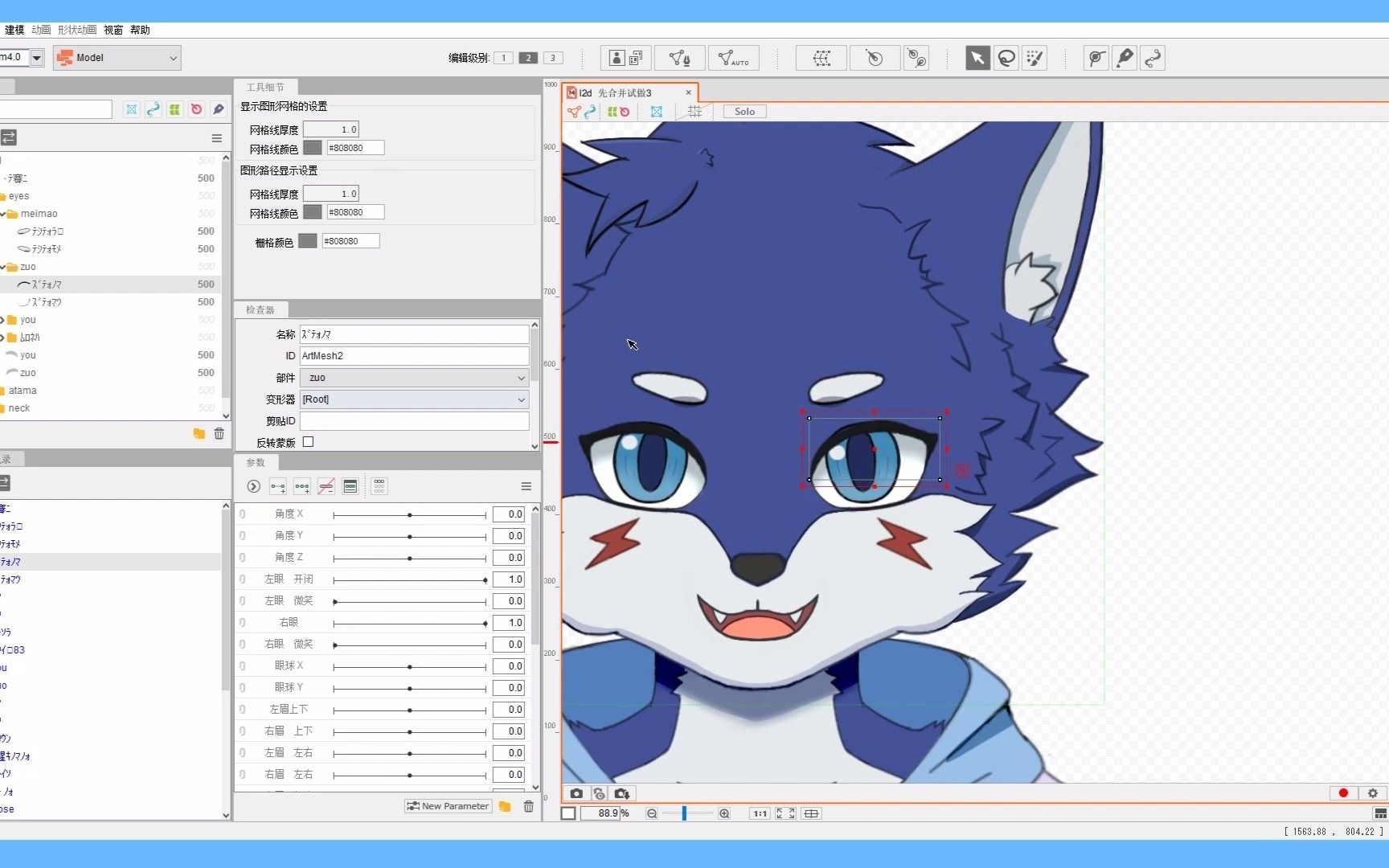This screenshot has width=1389, height=868.
Task: Select the pen-shaped toolbar icon
Action: pos(1125,58)
